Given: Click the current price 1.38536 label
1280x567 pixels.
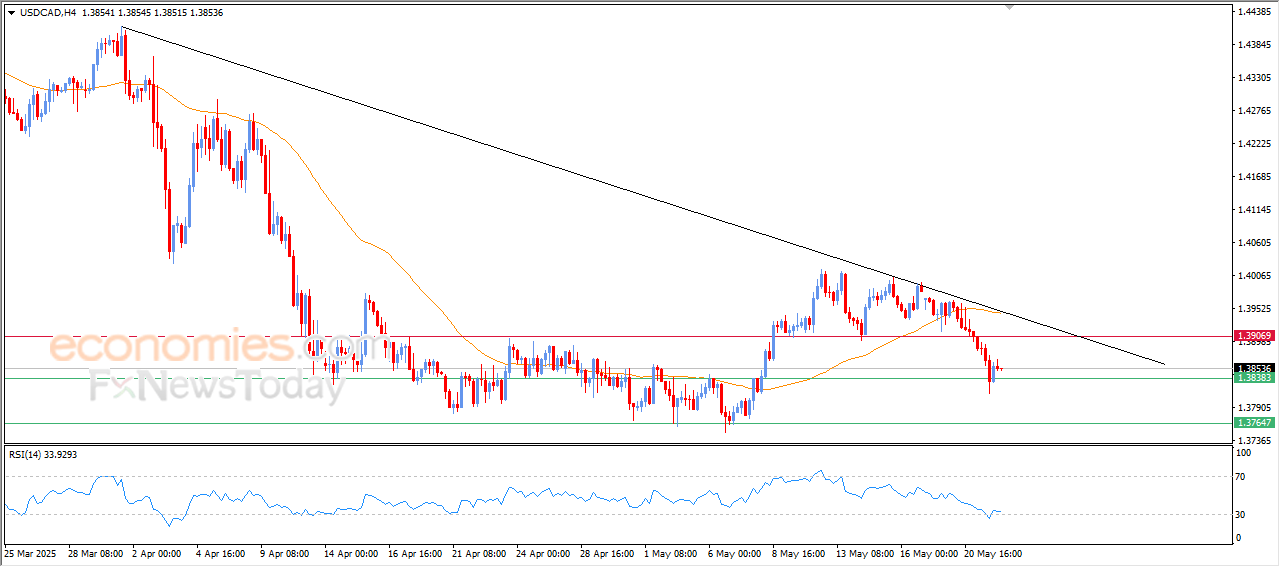Looking at the screenshot, I should pos(1253,368).
